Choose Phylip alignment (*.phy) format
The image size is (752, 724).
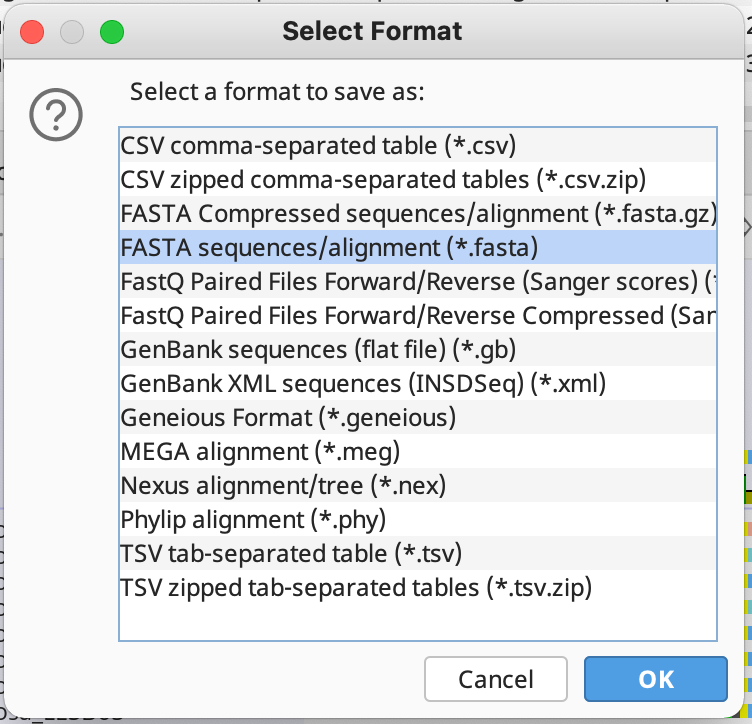tap(418, 520)
